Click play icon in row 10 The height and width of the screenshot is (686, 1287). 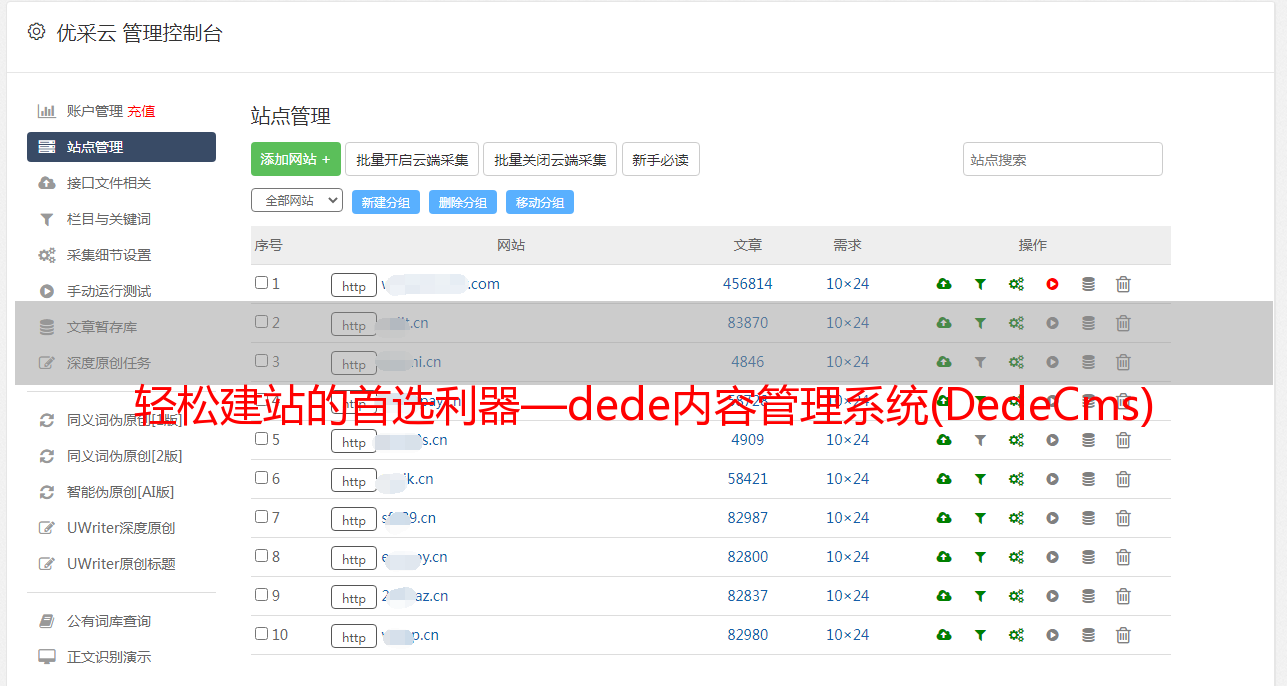tap(1052, 635)
